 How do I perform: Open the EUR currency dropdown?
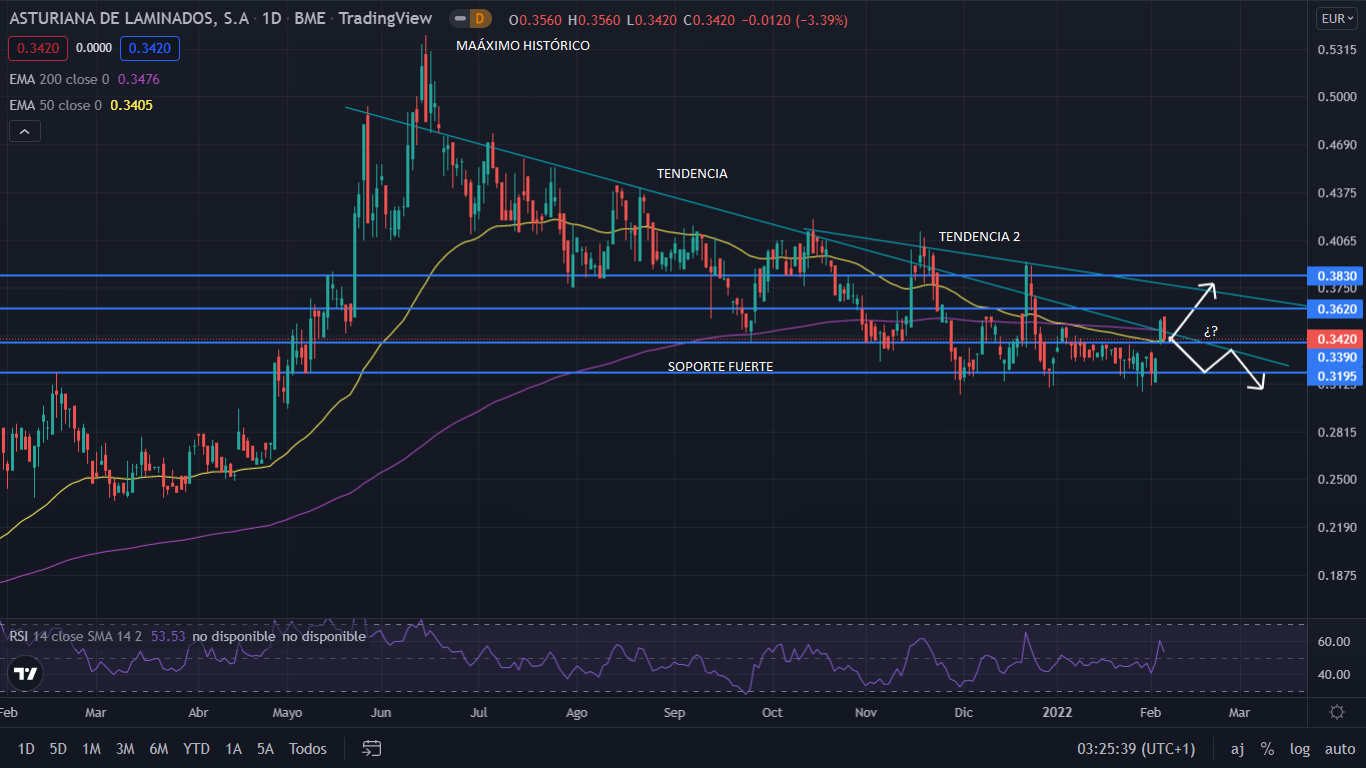(1336, 18)
